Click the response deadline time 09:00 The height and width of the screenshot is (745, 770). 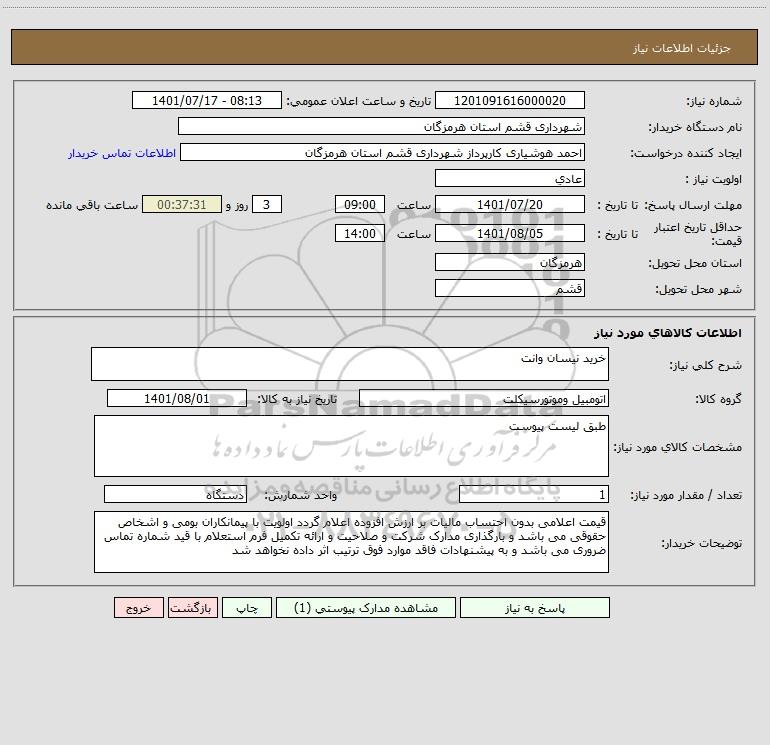click(359, 204)
